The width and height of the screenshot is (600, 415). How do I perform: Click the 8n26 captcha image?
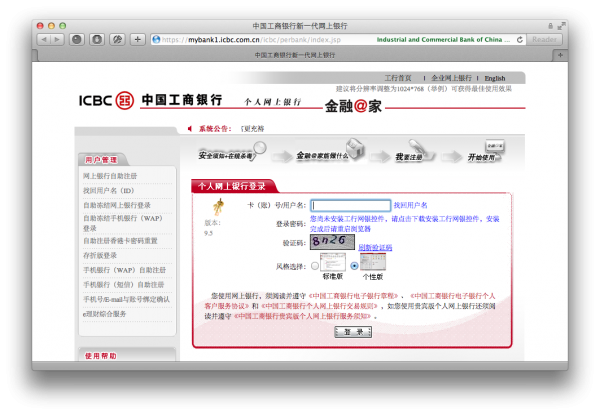pyautogui.click(x=332, y=242)
